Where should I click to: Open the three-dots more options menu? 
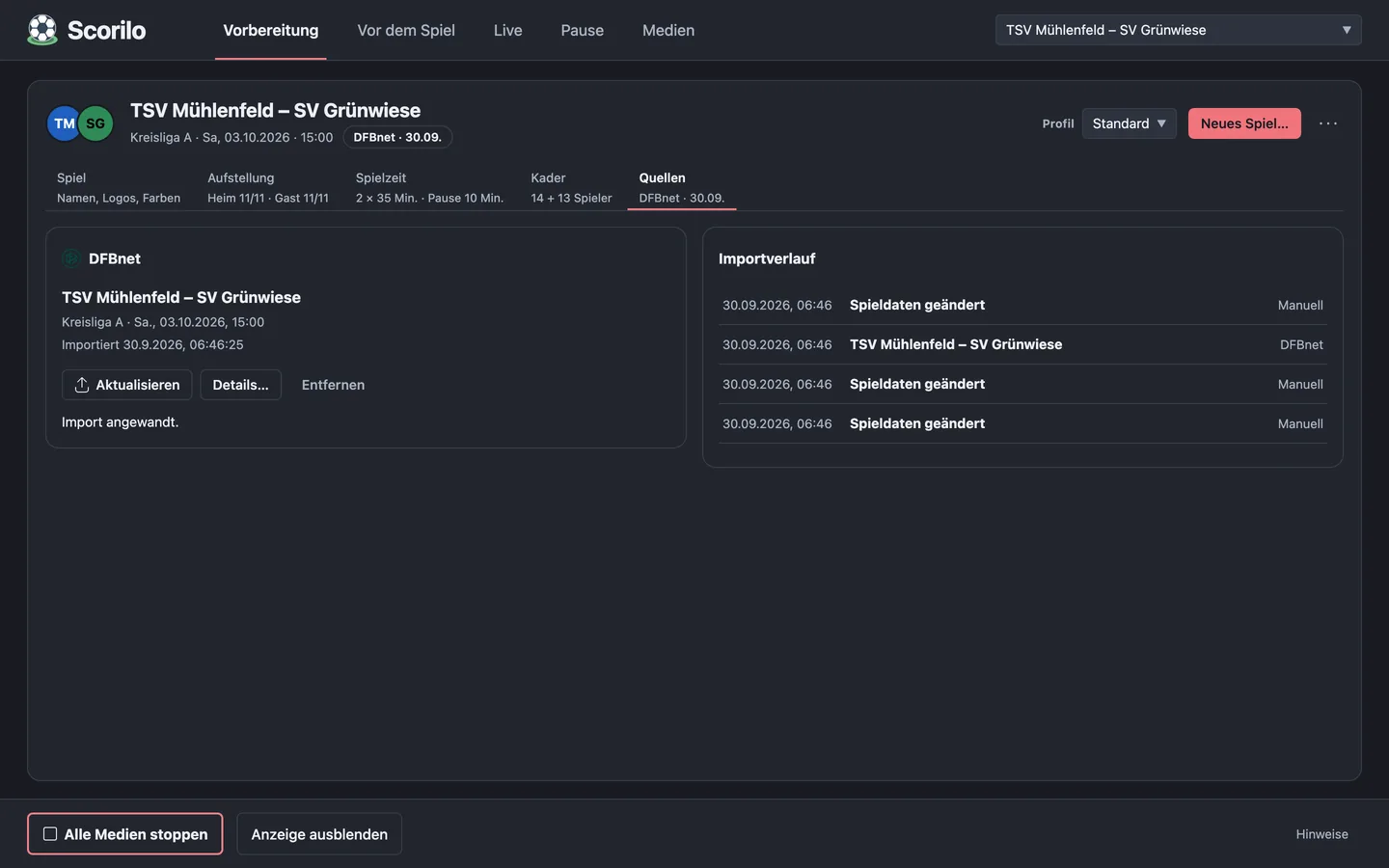[x=1328, y=123]
